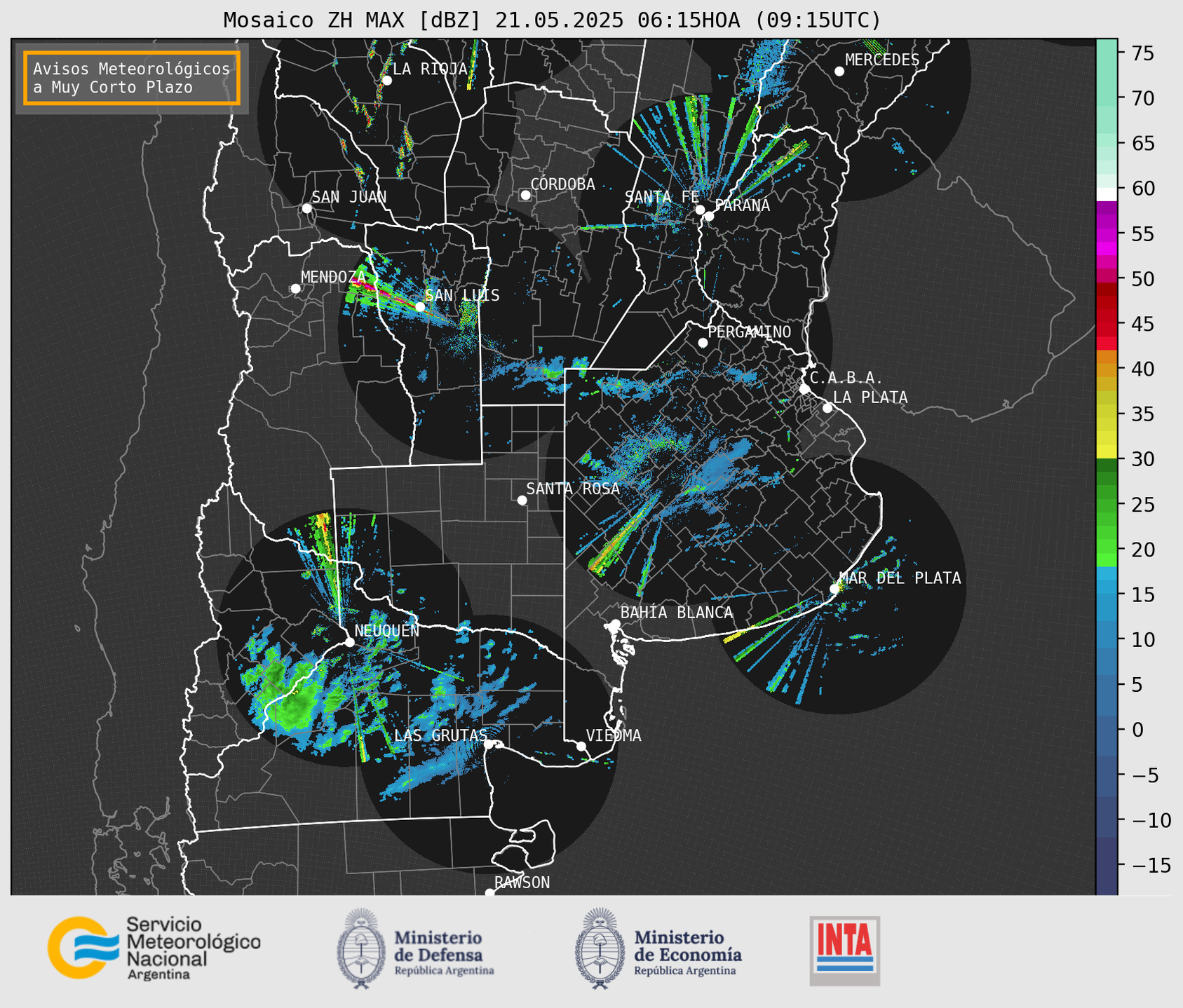Screen dimensions: 1183x1008
Task: Click the PERGAMINO city marker dot
Action: [703, 343]
